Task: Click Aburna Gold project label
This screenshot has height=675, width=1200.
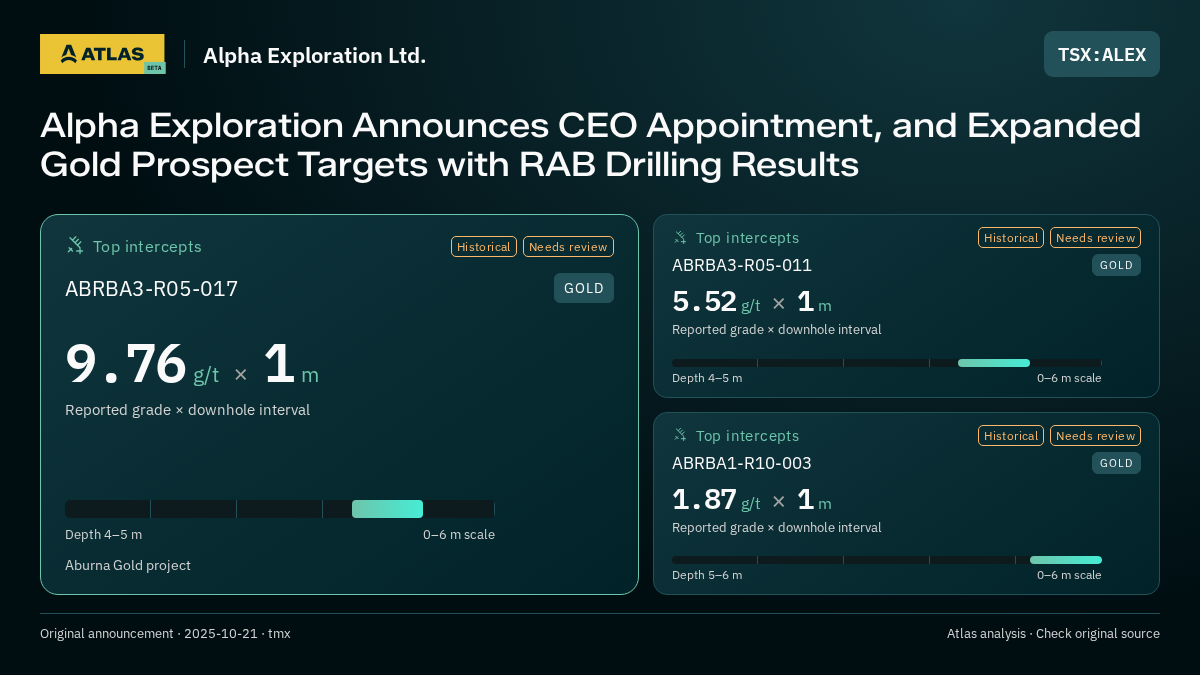Action: (128, 565)
